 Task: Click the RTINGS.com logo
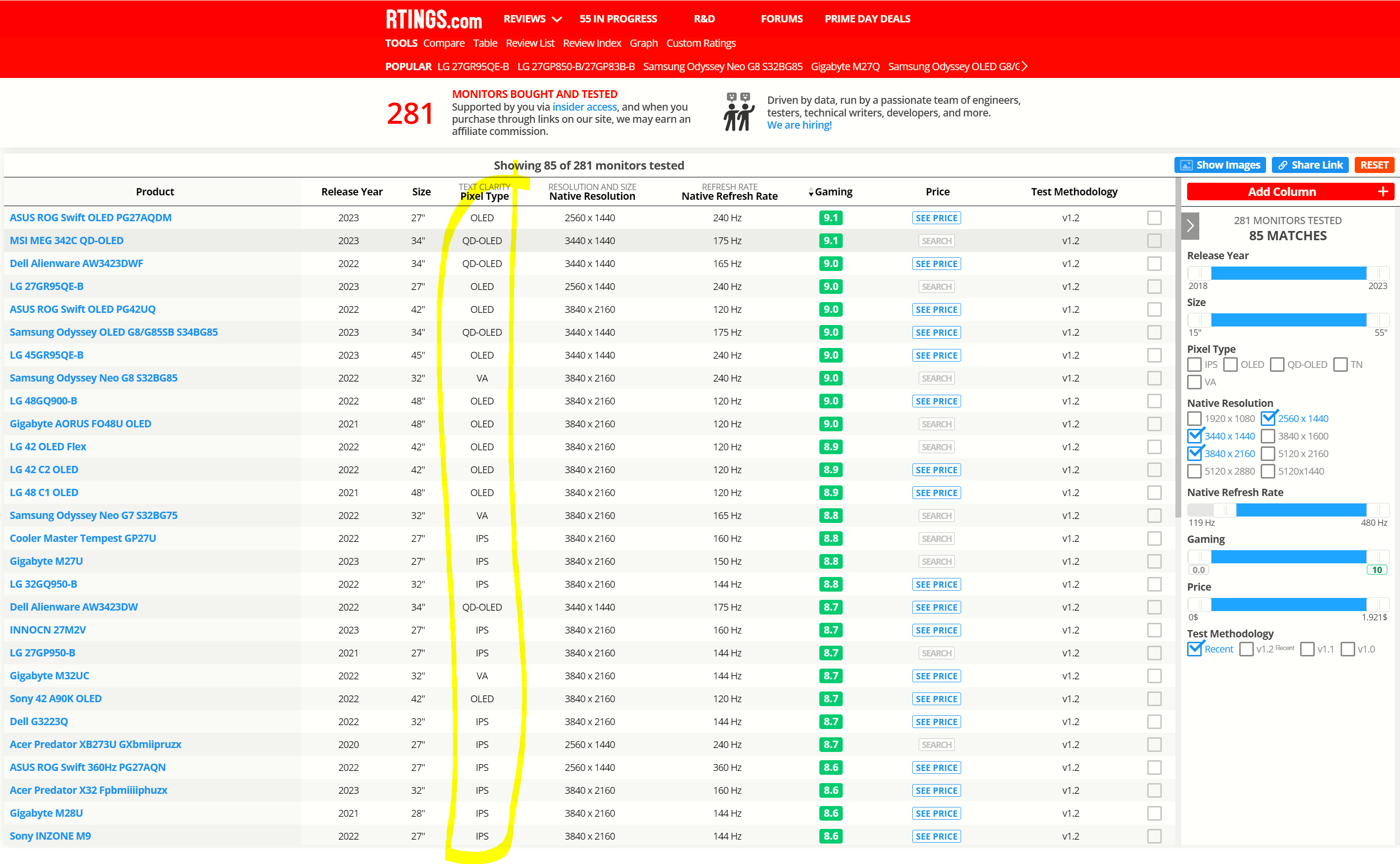click(434, 19)
